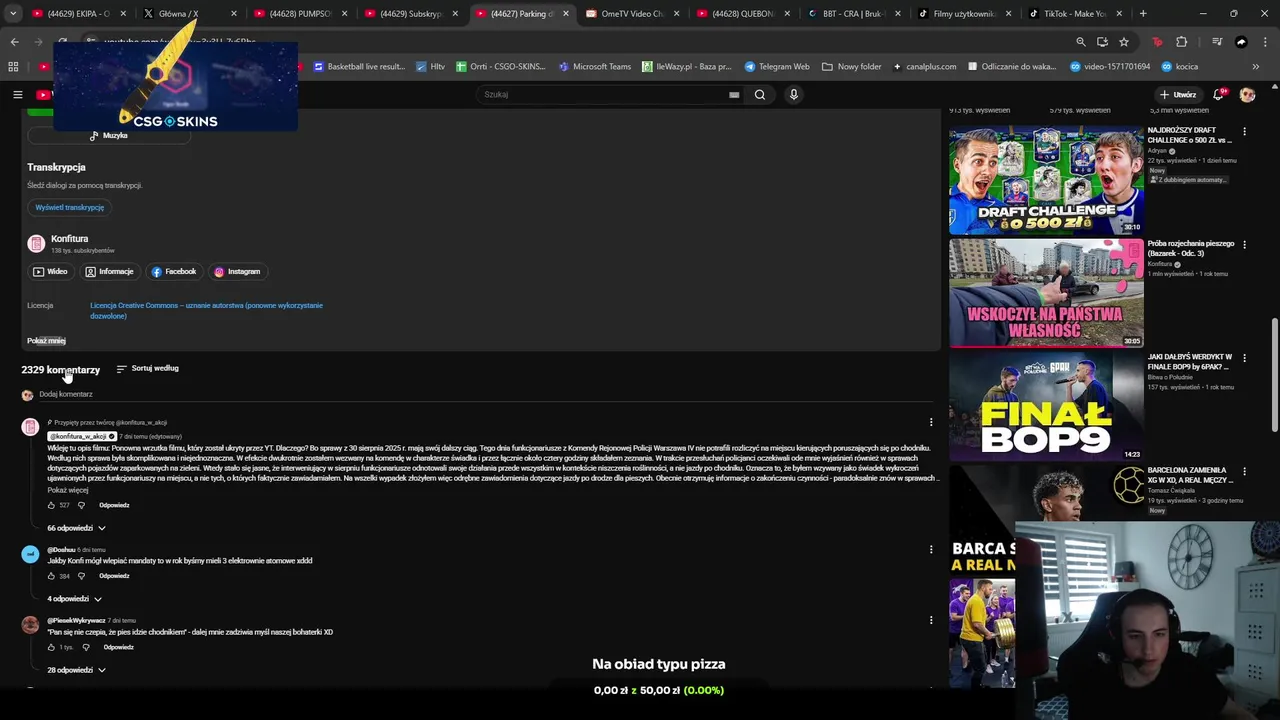Screen dimensions: 1280x720
Task: Like the pinned konfitura_w_akcji comment
Action: click(51, 505)
